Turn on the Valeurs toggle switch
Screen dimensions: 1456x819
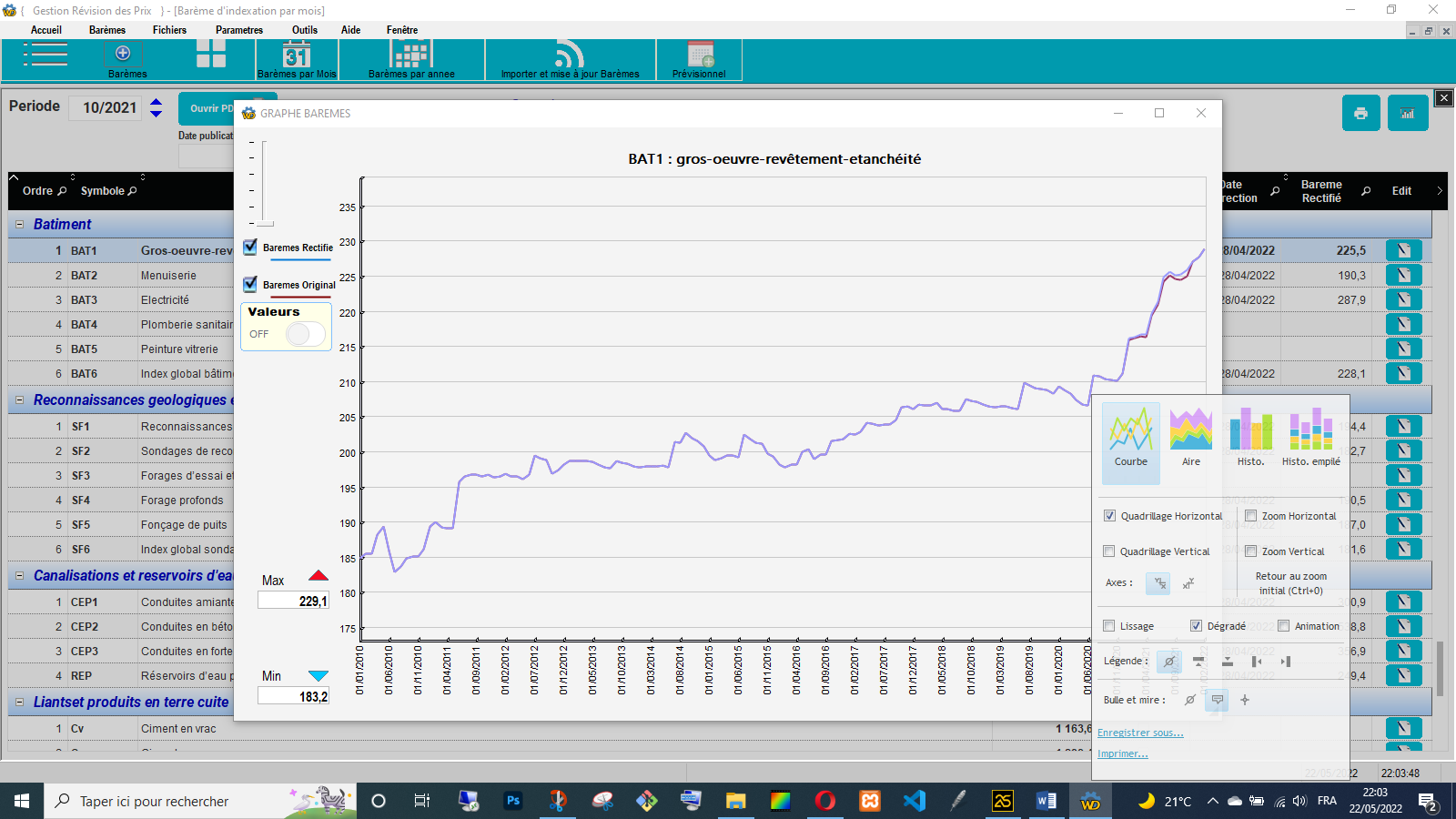(x=304, y=334)
